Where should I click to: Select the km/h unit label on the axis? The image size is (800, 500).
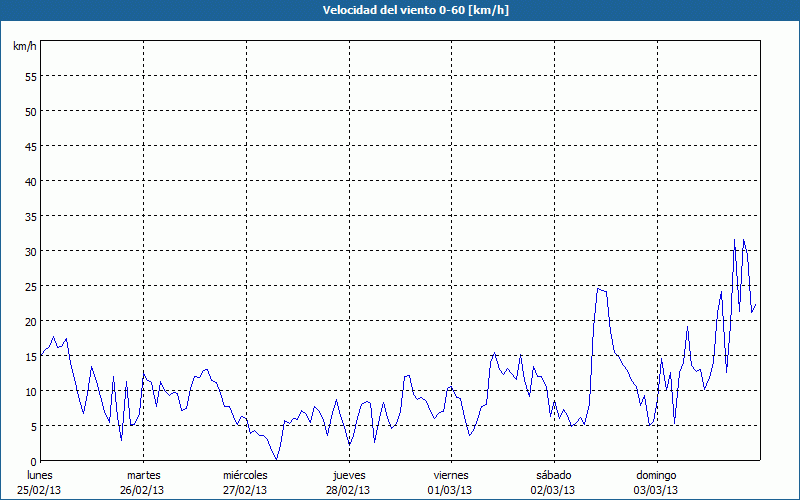24,46
